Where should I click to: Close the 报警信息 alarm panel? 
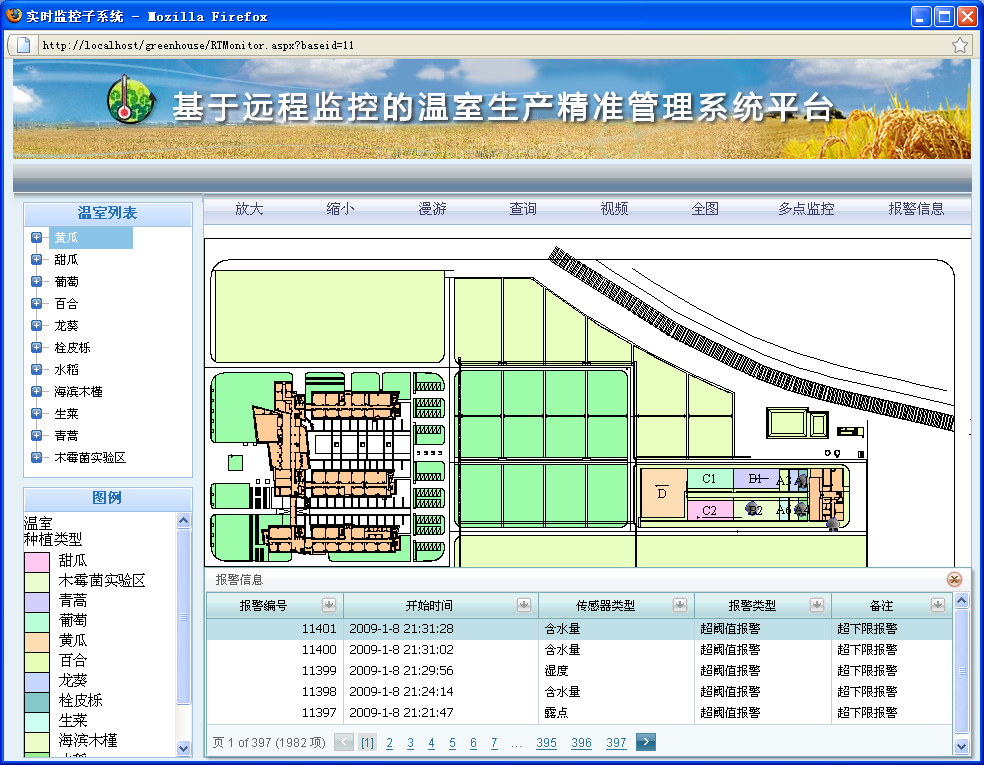click(x=954, y=580)
